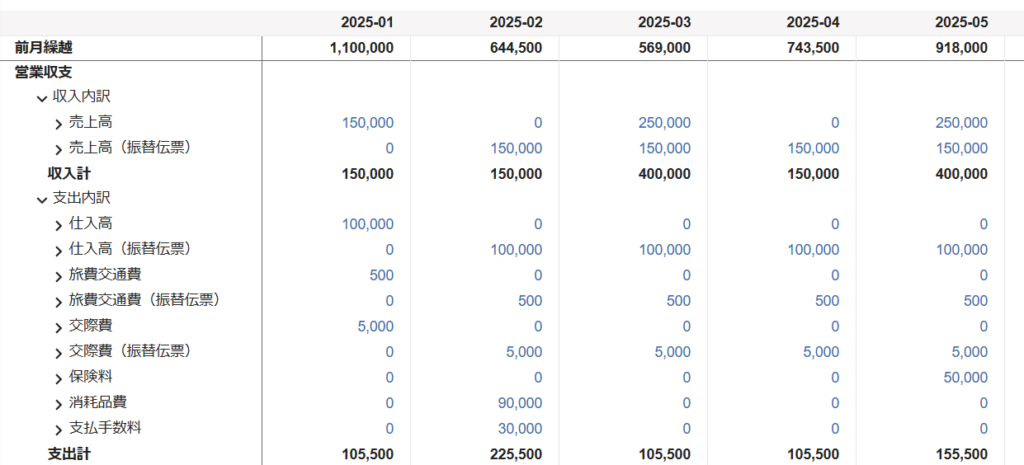
Task: Expand the 旅費交通費 row chevron
Action: coord(59,275)
